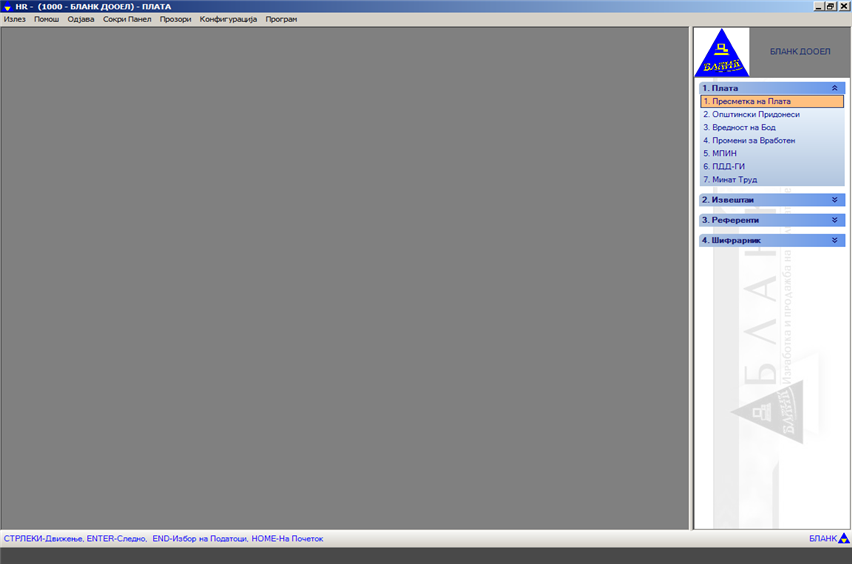
Task: Click the application icon in the title bar
Action: coord(7,6)
